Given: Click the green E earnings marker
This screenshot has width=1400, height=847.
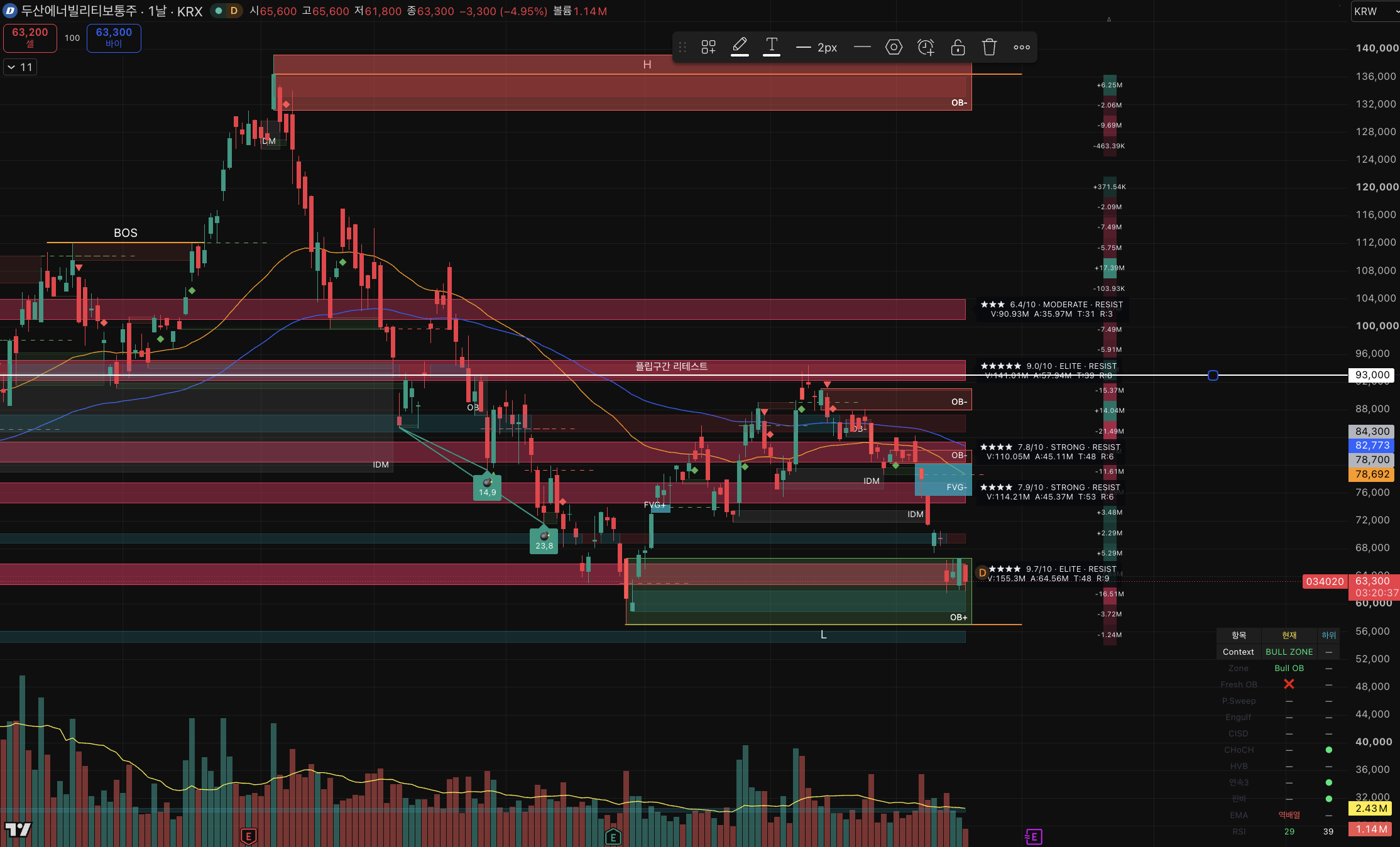Looking at the screenshot, I should [x=613, y=836].
